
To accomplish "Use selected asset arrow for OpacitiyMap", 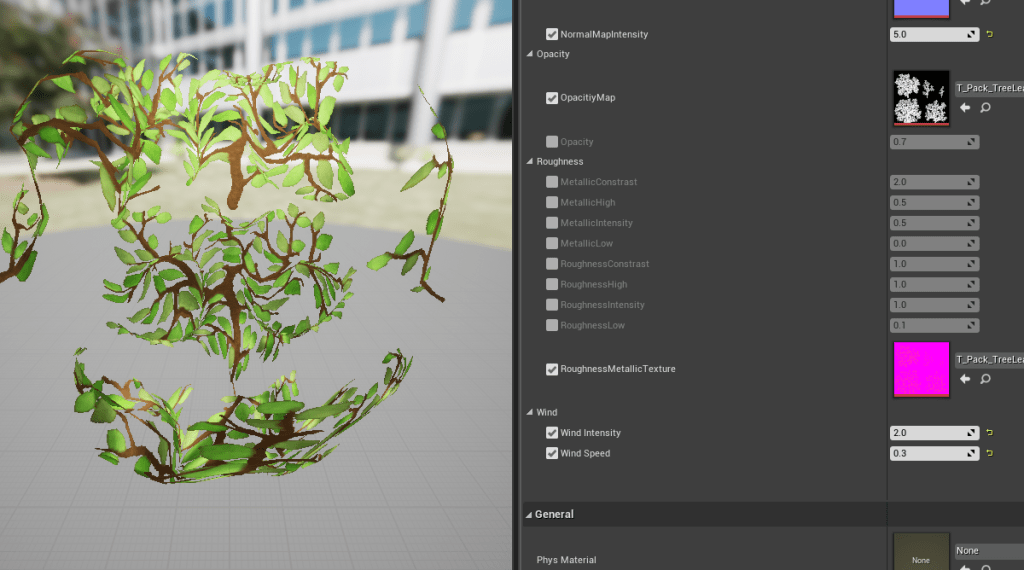I will [x=965, y=108].
